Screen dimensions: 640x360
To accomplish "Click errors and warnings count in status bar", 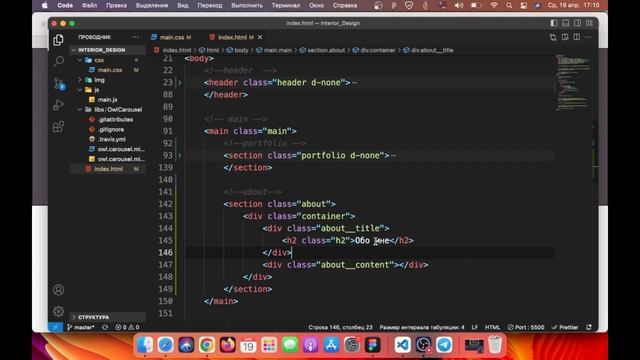I will pyautogui.click(x=127, y=327).
